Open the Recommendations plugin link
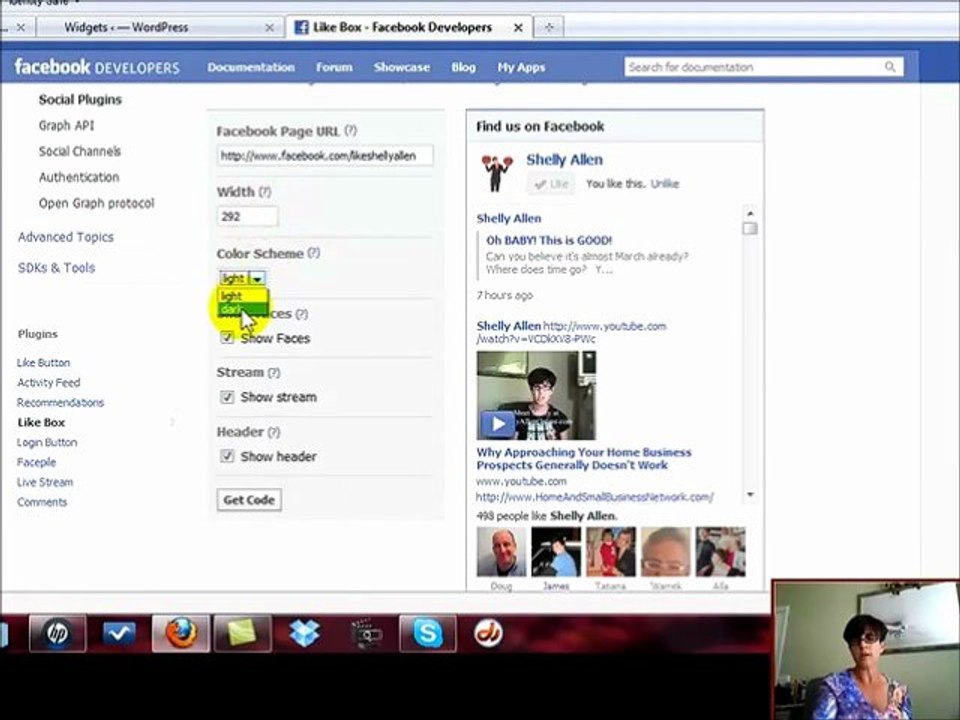The image size is (960, 720). [x=61, y=402]
